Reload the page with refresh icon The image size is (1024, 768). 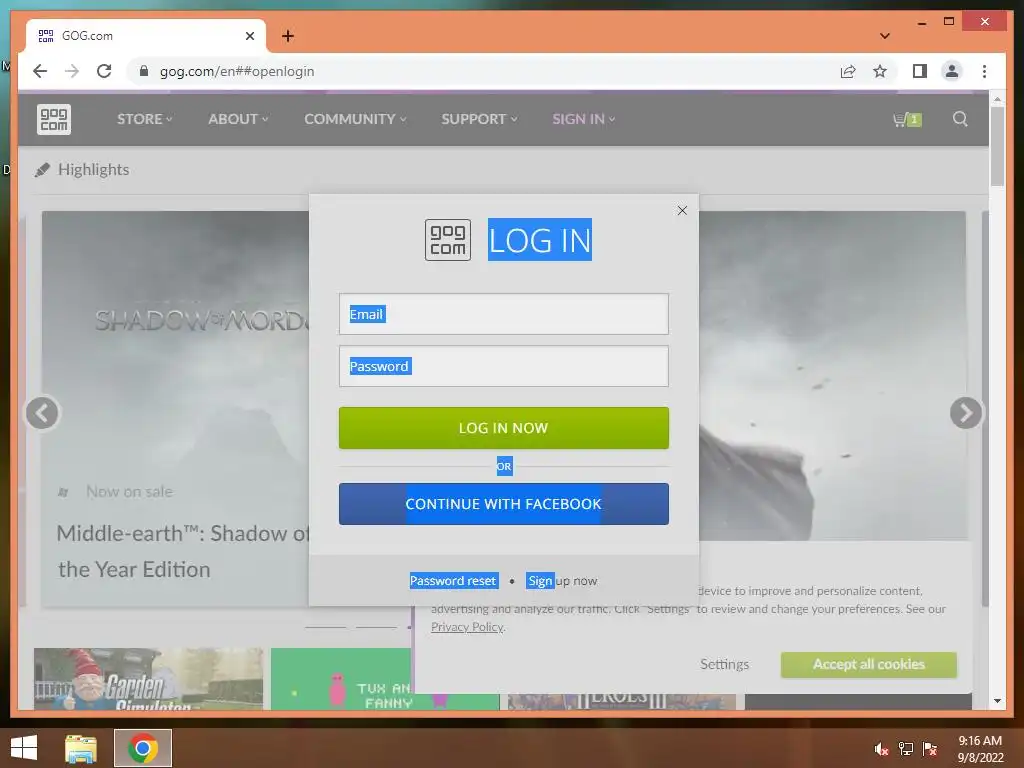[104, 71]
